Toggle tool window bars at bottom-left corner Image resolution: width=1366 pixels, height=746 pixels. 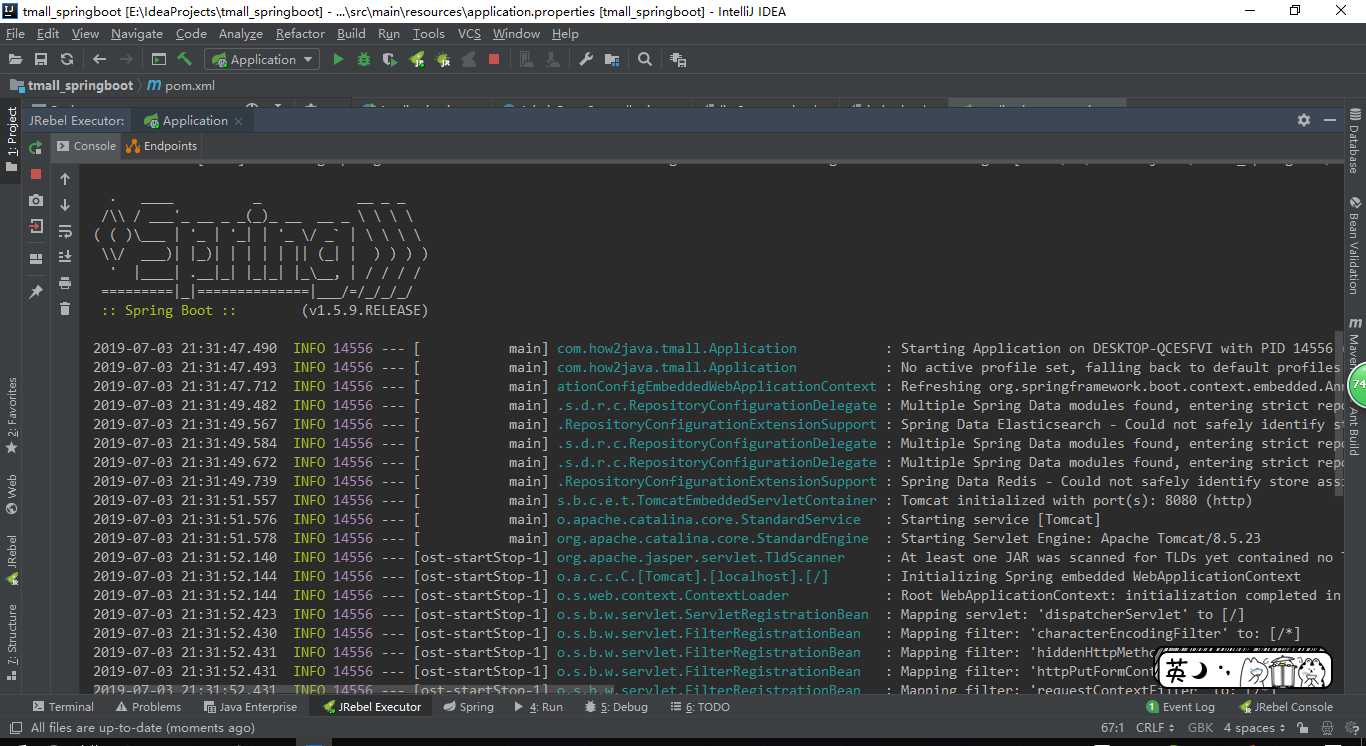point(14,728)
